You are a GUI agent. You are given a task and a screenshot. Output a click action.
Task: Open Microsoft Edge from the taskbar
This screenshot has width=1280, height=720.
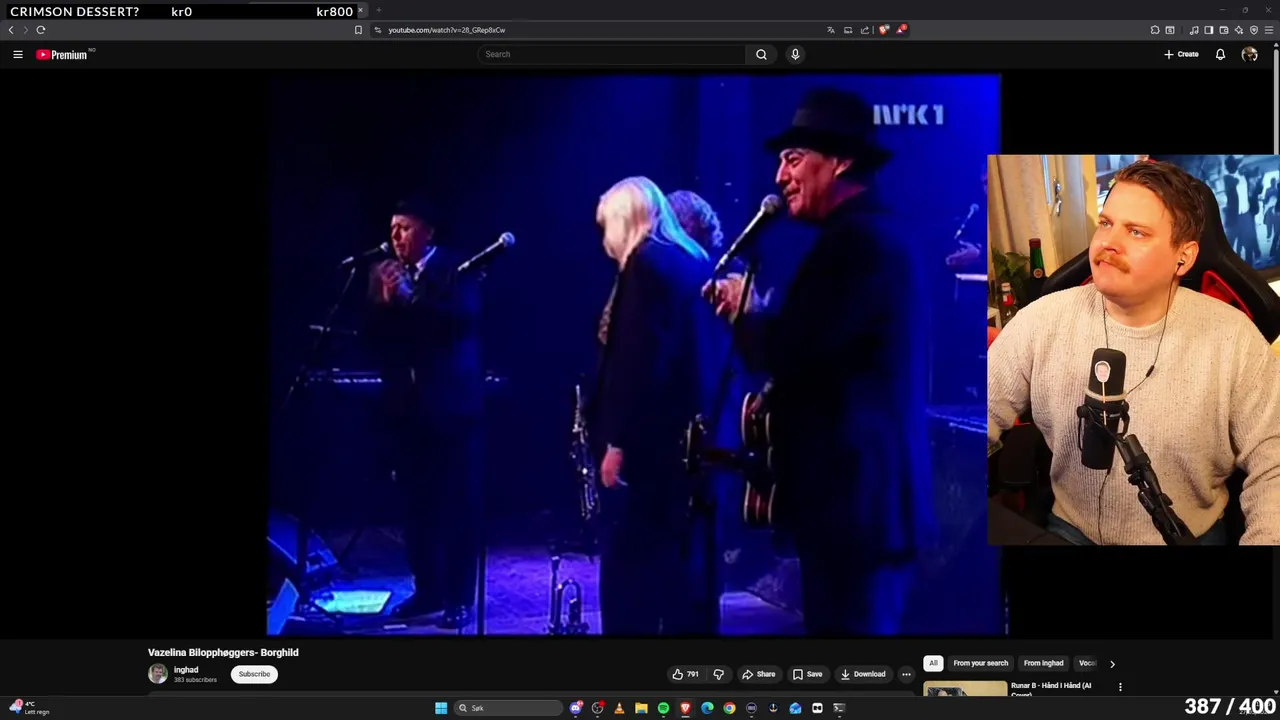tap(707, 708)
